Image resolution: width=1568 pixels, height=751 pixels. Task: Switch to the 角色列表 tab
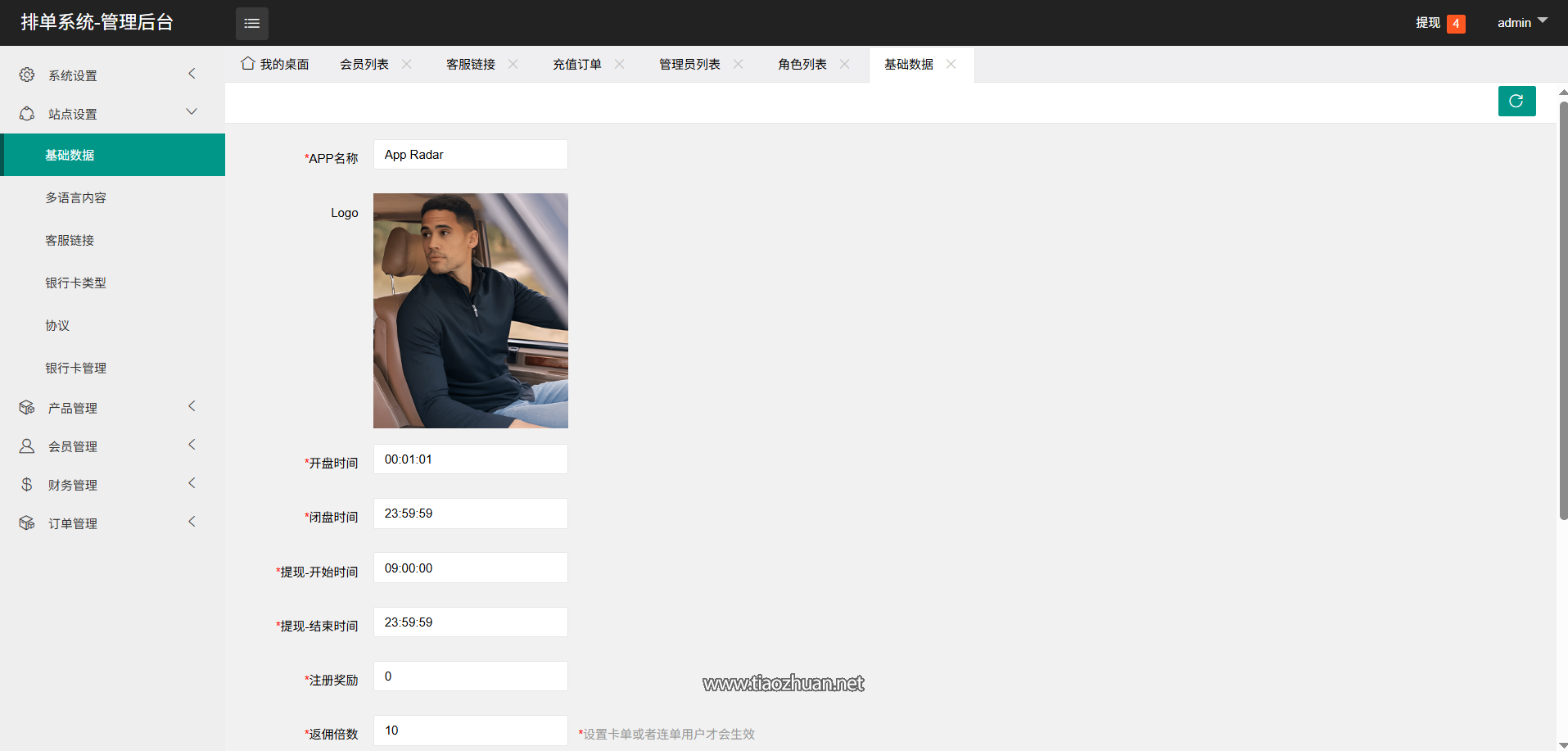click(801, 63)
